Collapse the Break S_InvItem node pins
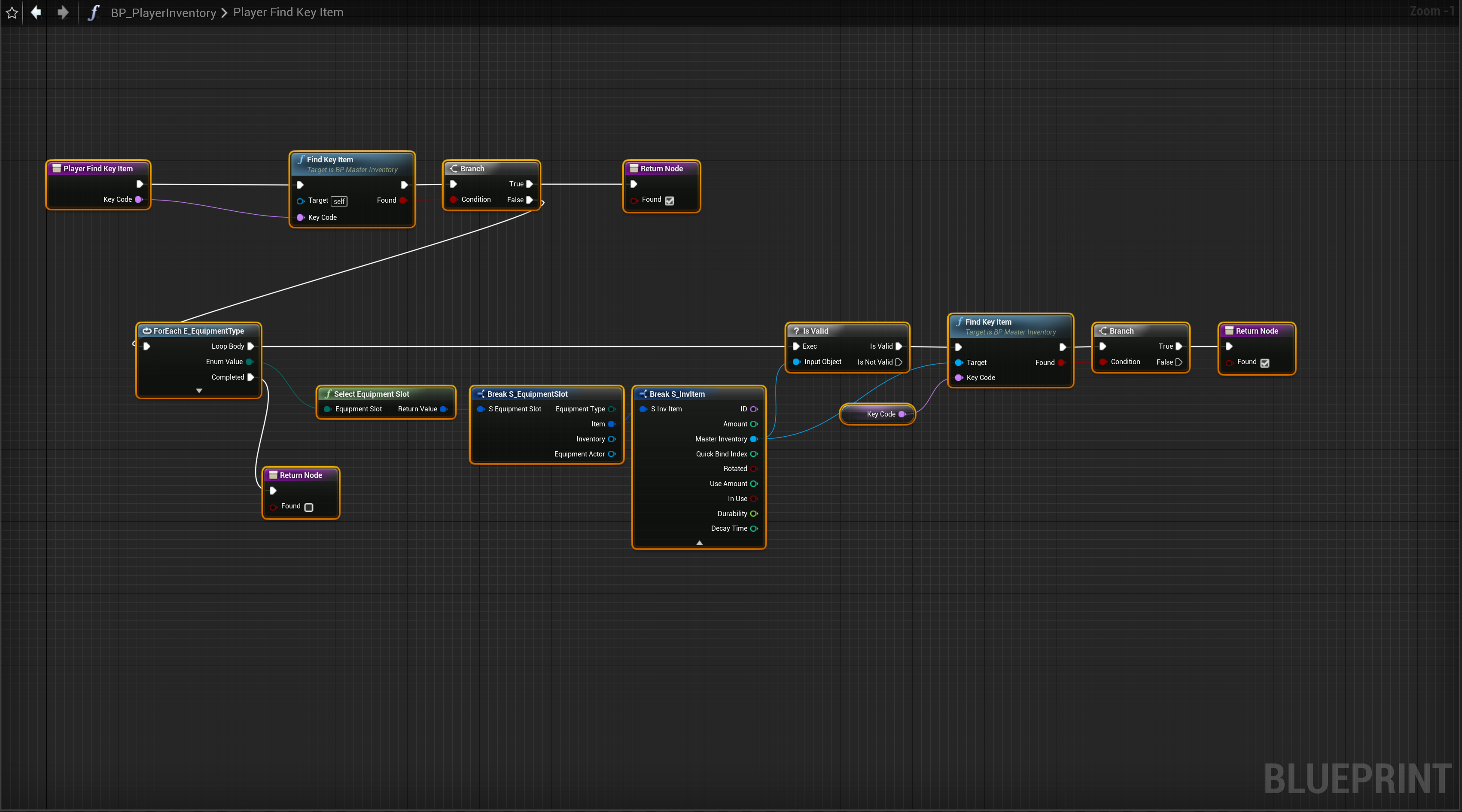1462x812 pixels. click(x=699, y=543)
